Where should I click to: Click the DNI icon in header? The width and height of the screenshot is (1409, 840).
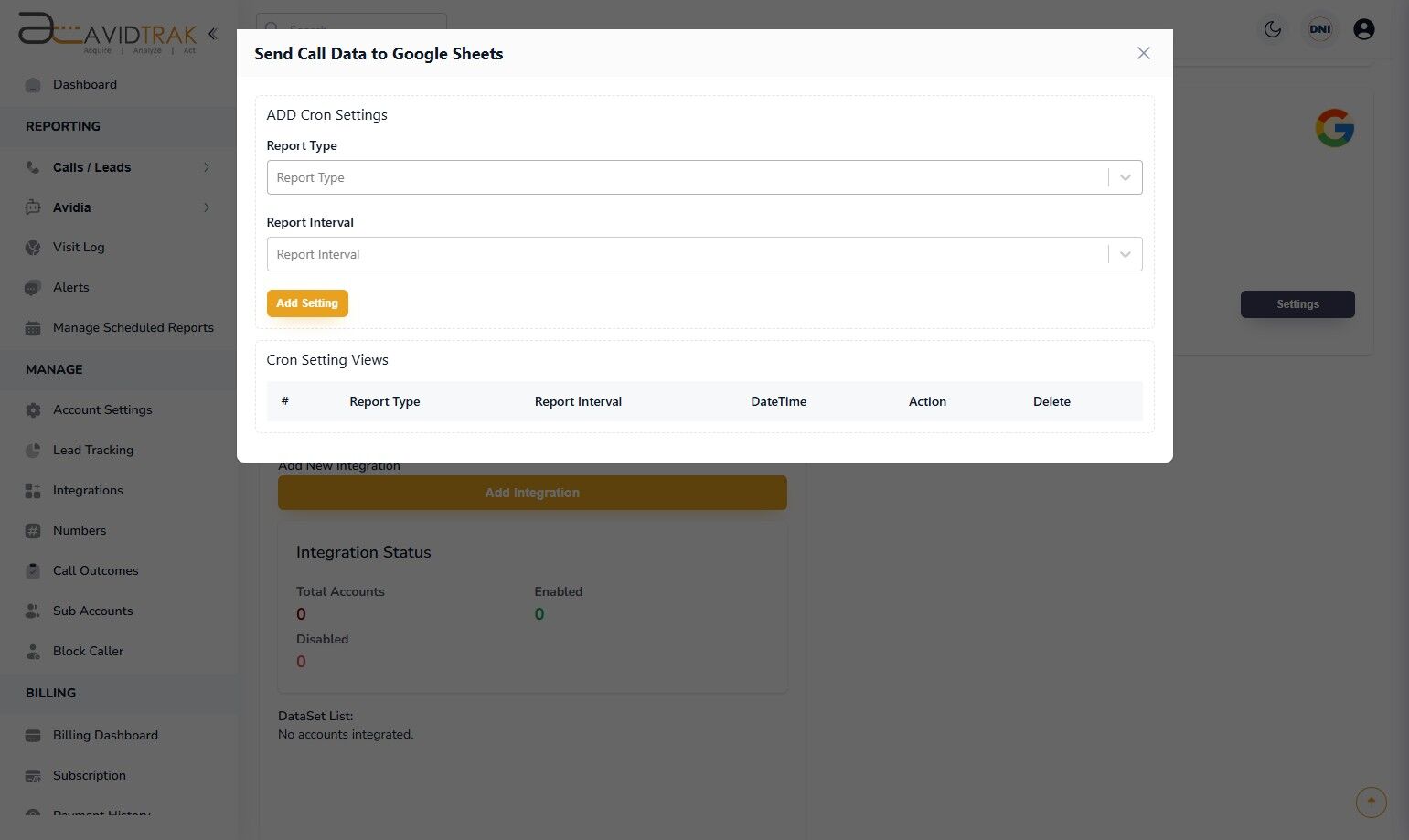[1319, 29]
